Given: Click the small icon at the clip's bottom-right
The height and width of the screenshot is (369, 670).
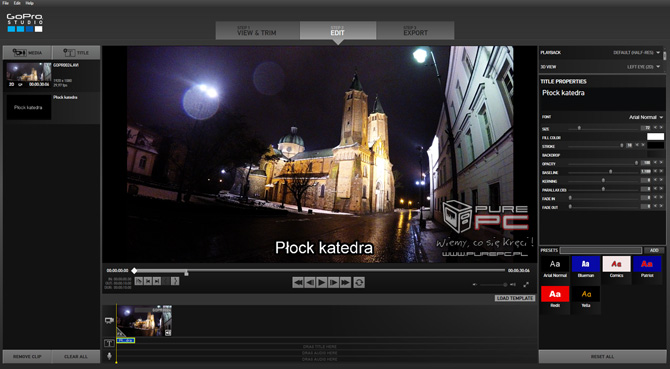Looking at the screenshot, I should 168,333.
